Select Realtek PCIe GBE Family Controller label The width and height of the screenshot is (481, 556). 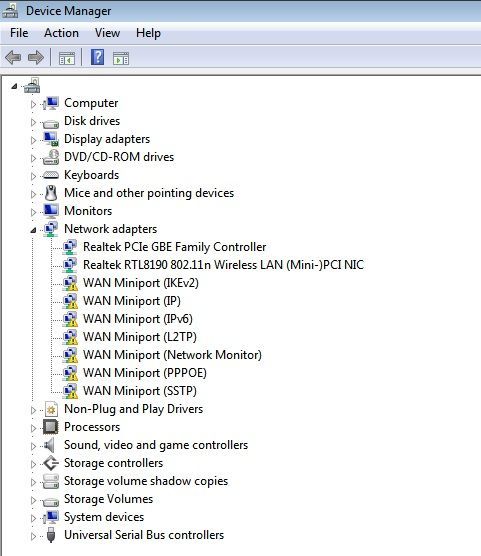[x=175, y=247]
